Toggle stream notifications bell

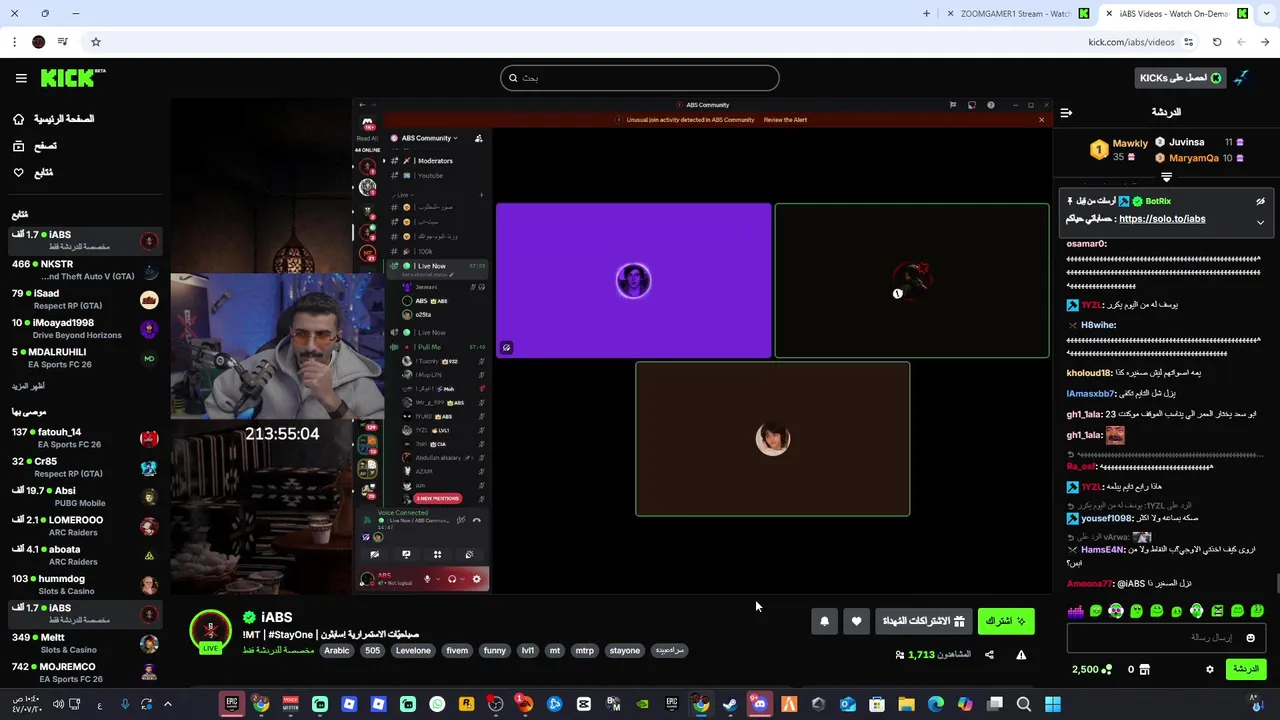824,621
